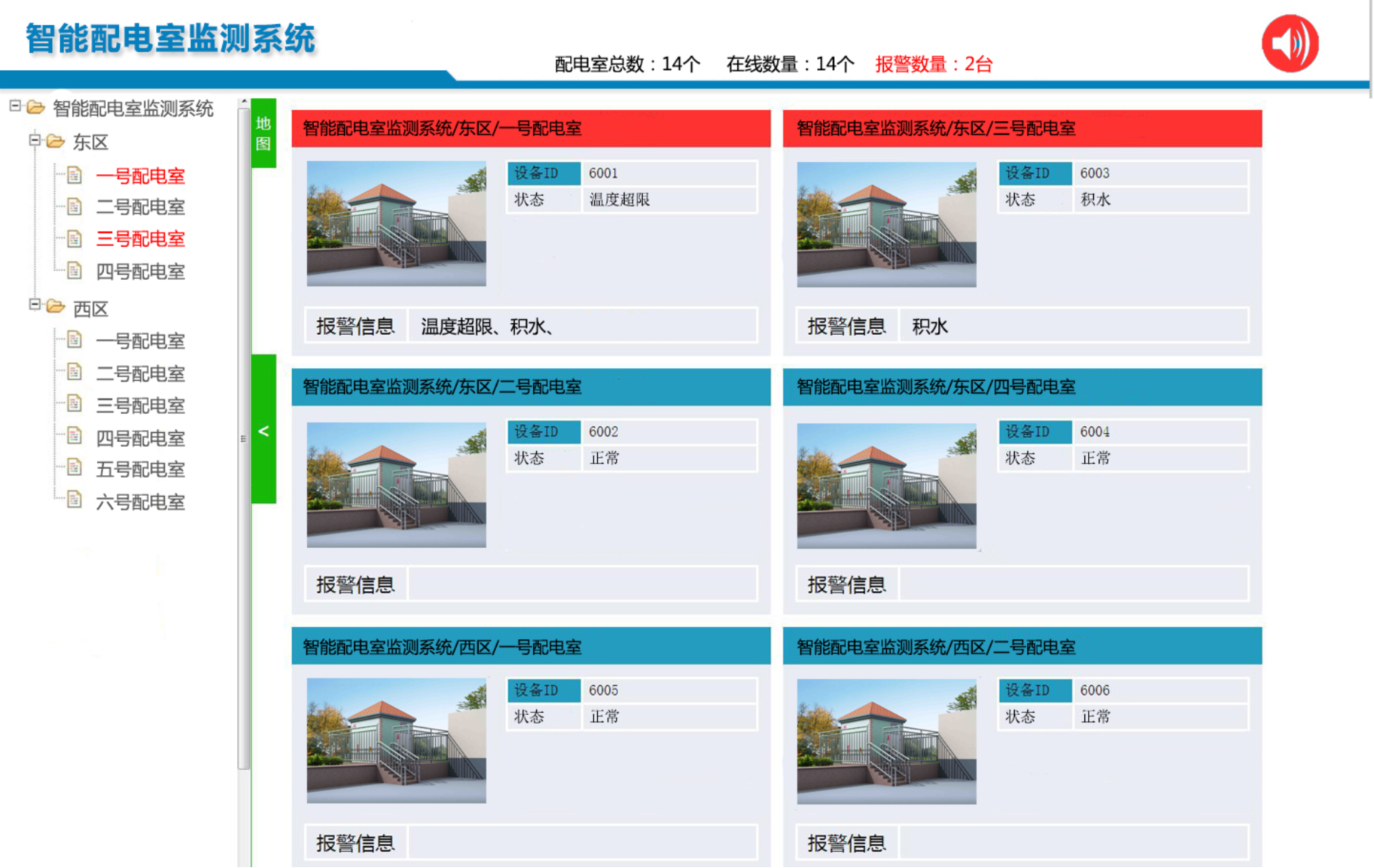Click the document icon beside West 六号配电室
The width and height of the screenshot is (1374, 868).
click(74, 500)
